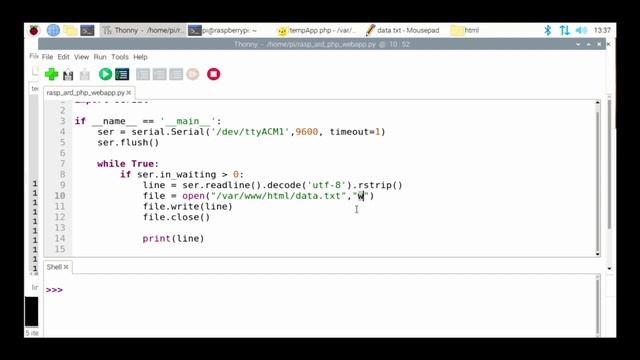Viewport: 640px width, 360px height.
Task: Click the line with ser.flush()
Action: tap(128, 142)
